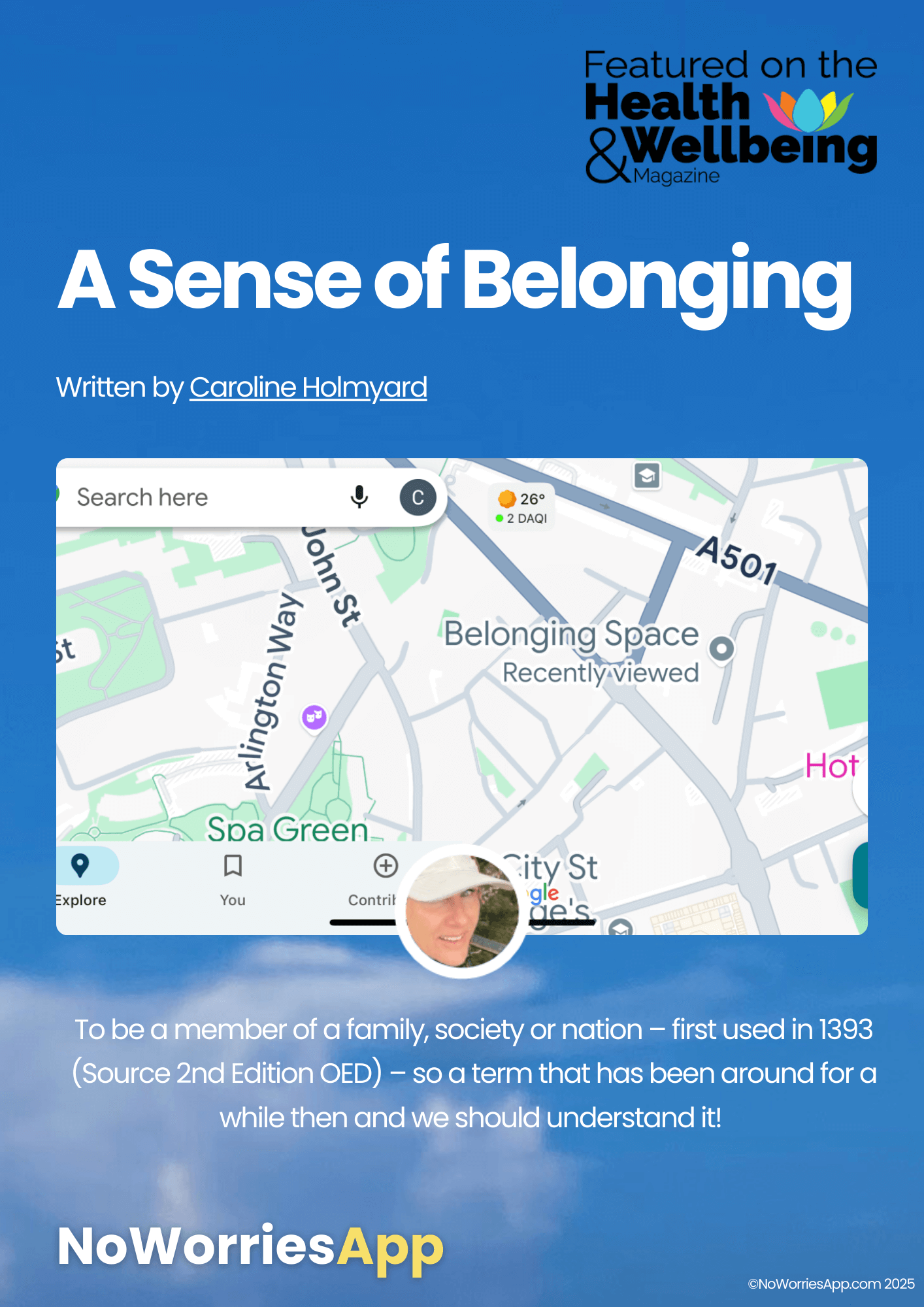
Task: Click the You bookmark icon
Action: click(x=233, y=865)
